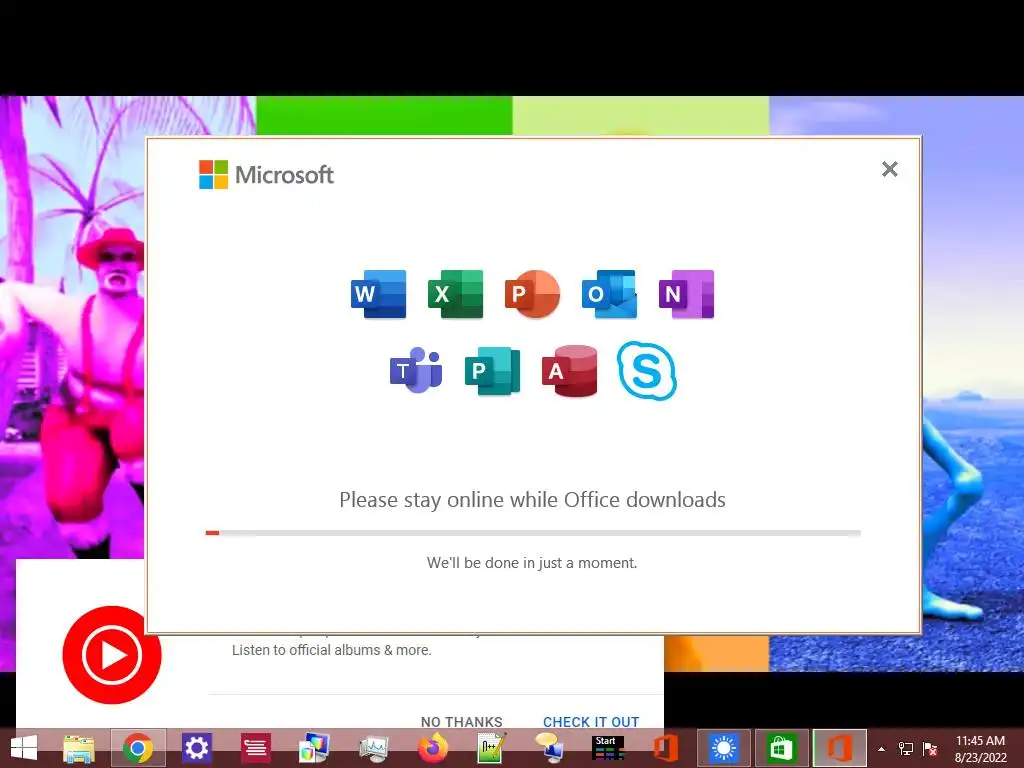Show hidden system tray icons

click(x=882, y=749)
